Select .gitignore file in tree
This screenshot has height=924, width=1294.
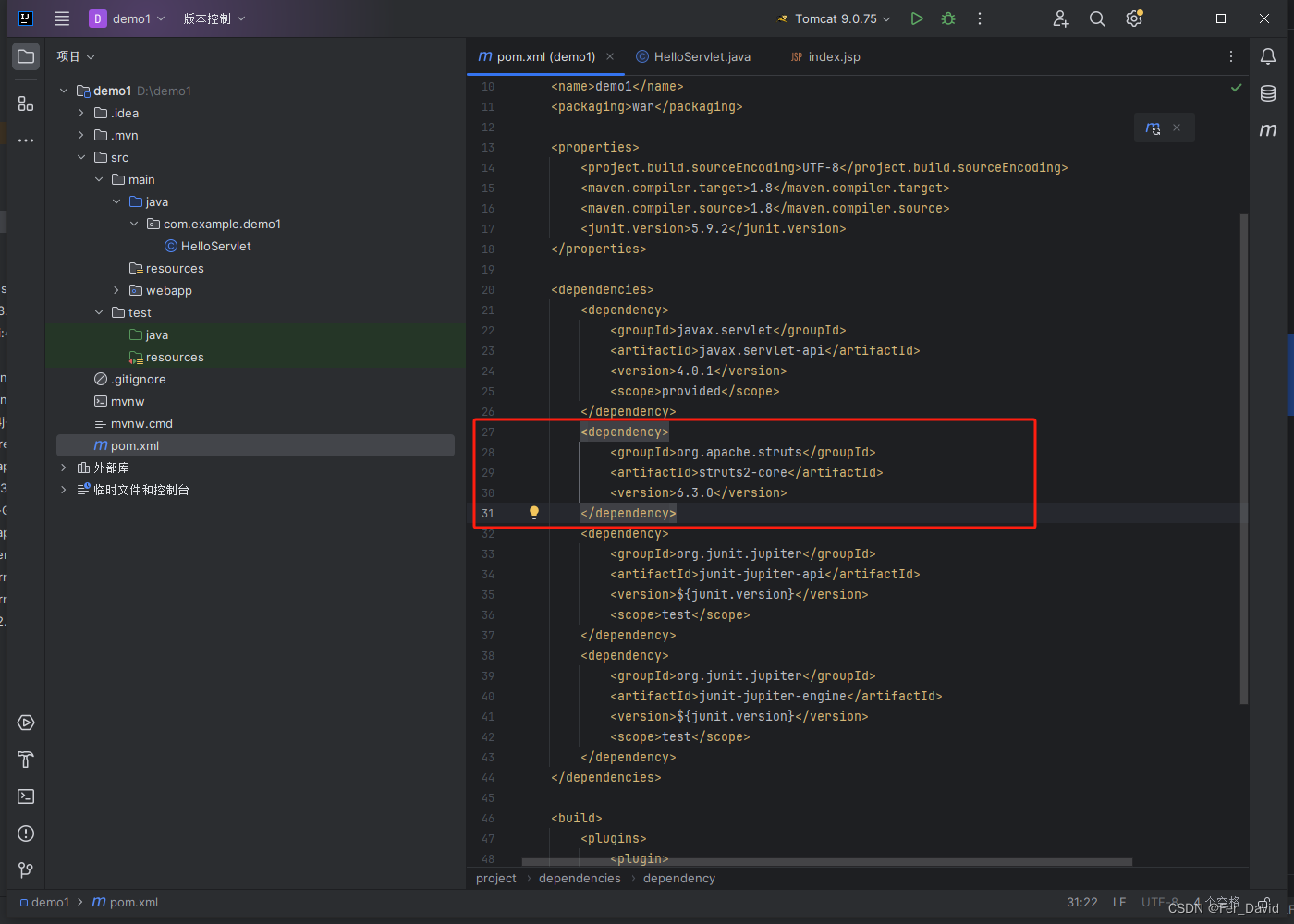coord(130,379)
